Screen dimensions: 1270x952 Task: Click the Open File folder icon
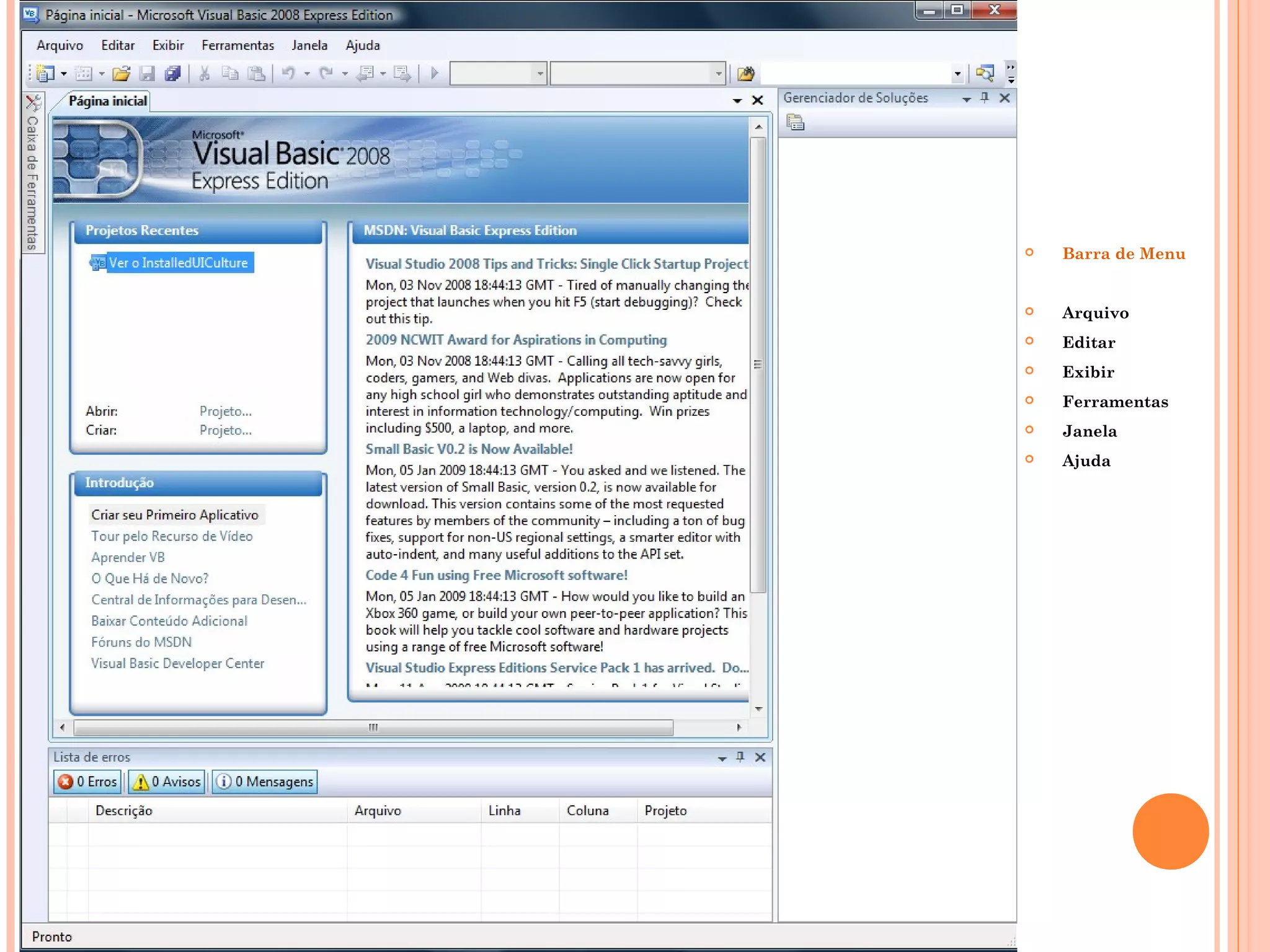tap(122, 74)
